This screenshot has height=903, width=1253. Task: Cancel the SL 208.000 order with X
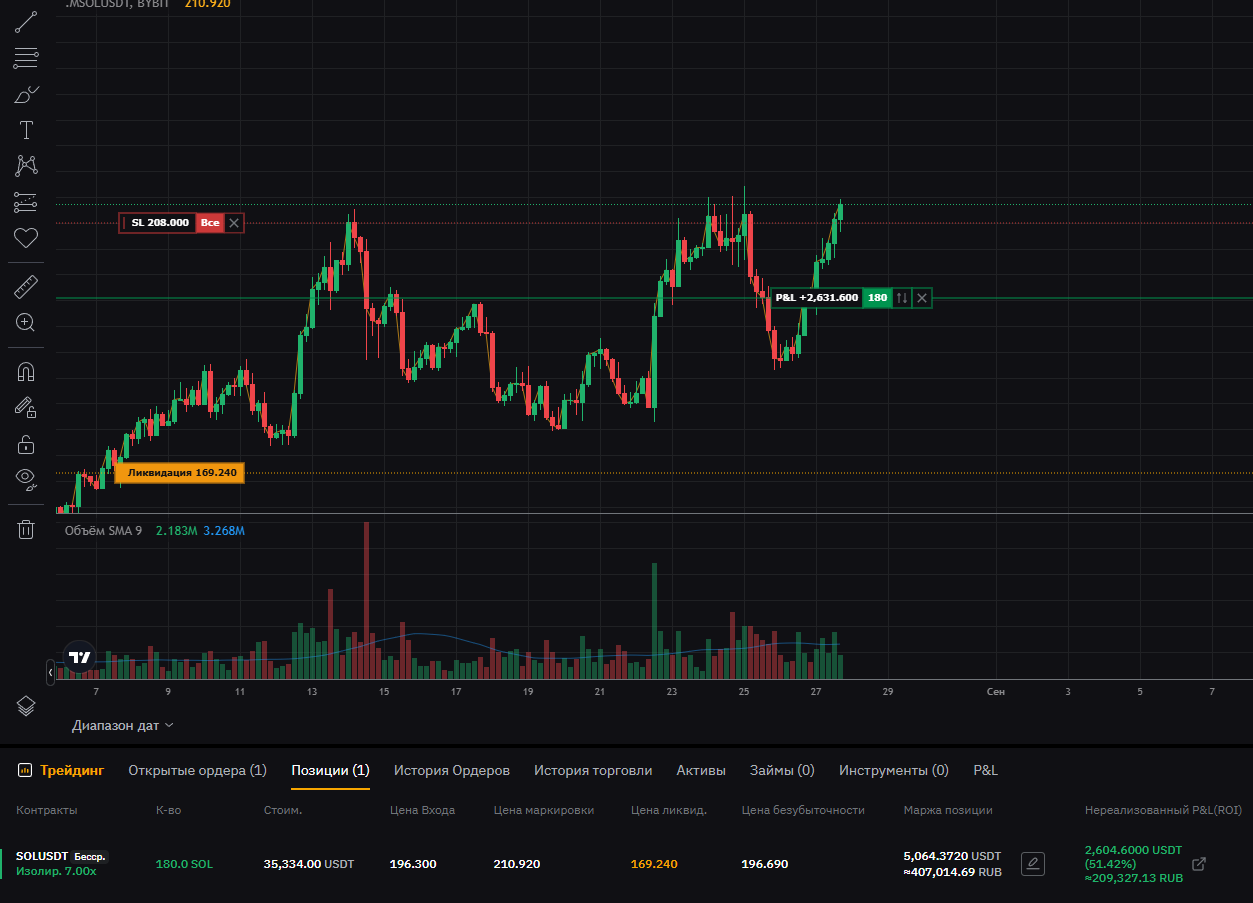pyautogui.click(x=234, y=223)
